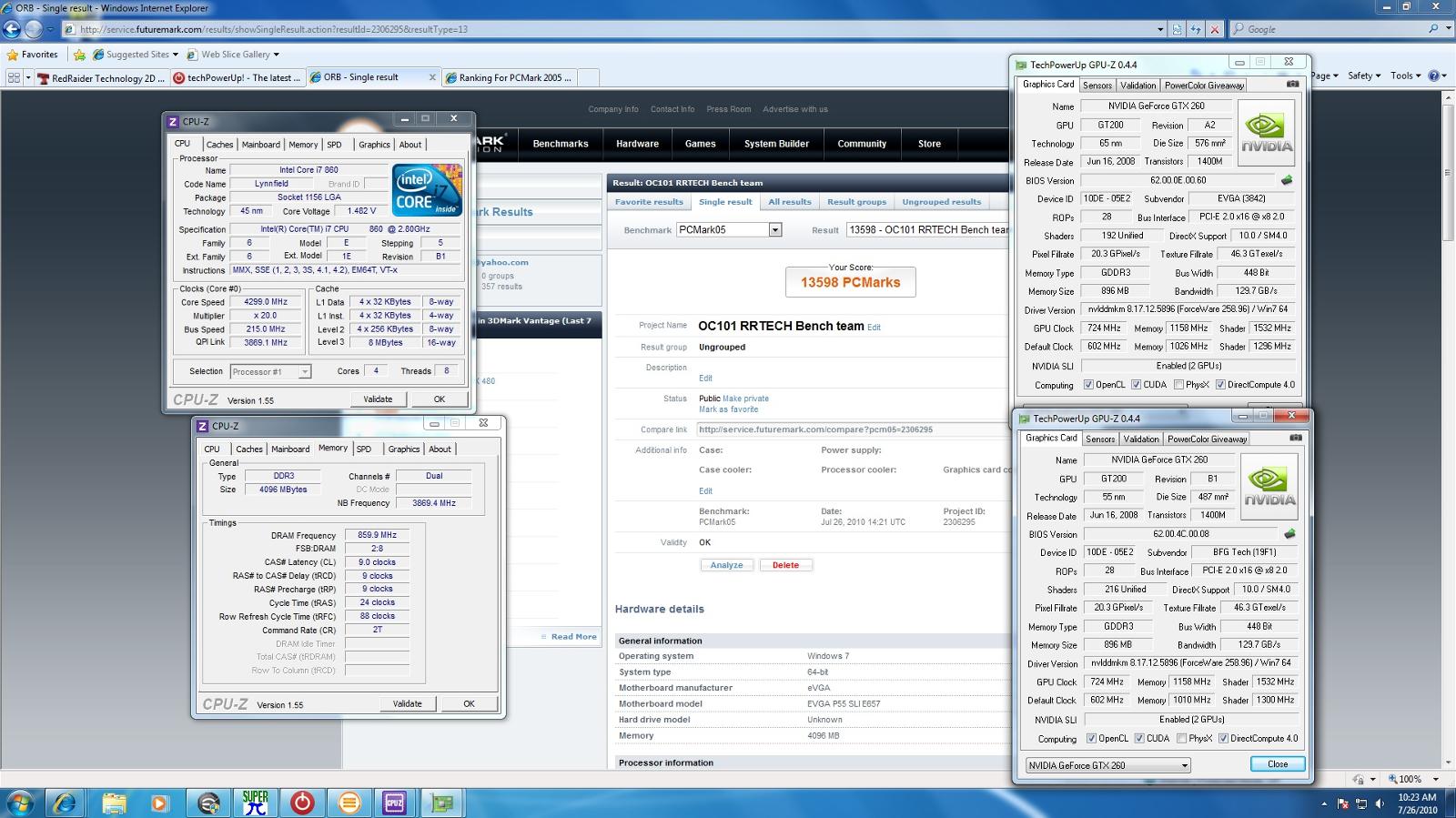Image resolution: width=1456 pixels, height=818 pixels.
Task: Open search provider dropdown arrow
Action: [1448, 29]
